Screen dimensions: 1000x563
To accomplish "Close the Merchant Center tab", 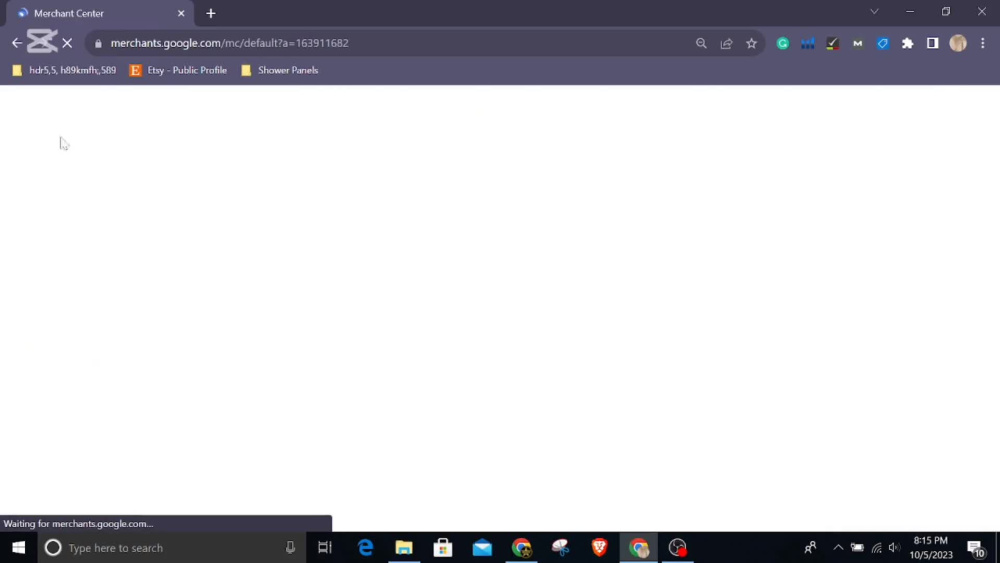I will click(181, 13).
